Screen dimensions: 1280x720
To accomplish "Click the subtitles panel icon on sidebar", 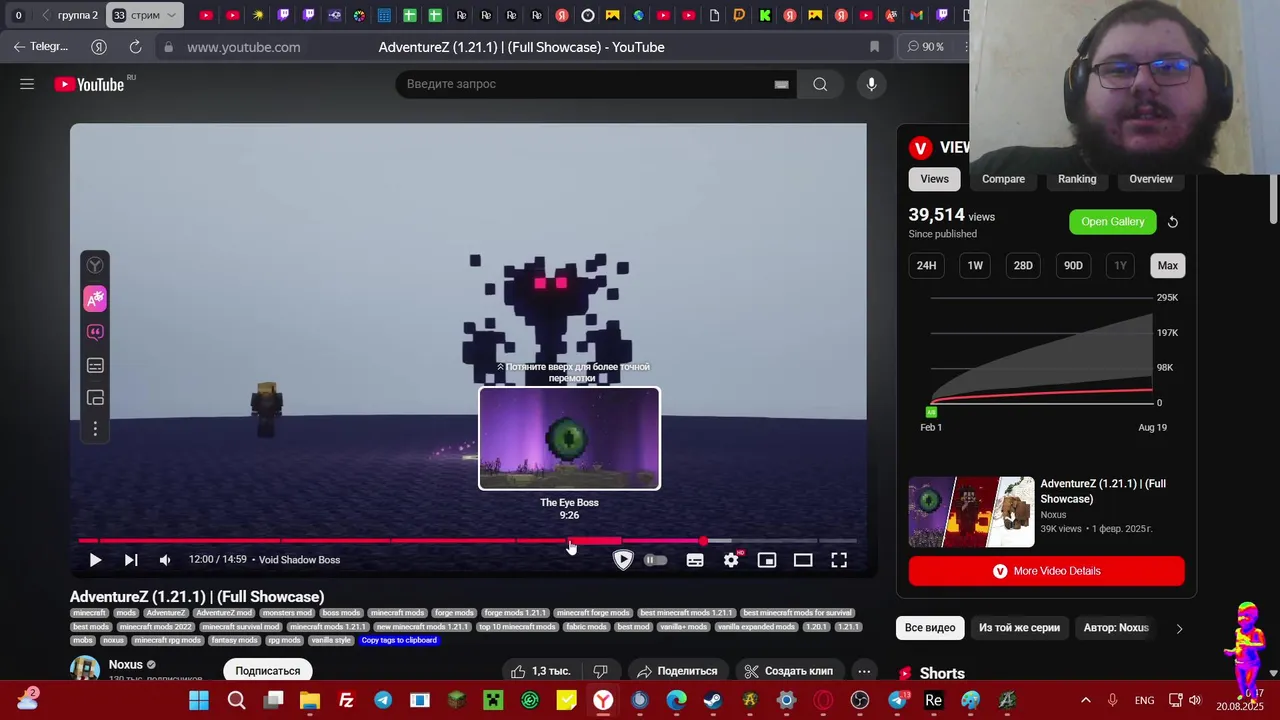I will (x=95, y=365).
